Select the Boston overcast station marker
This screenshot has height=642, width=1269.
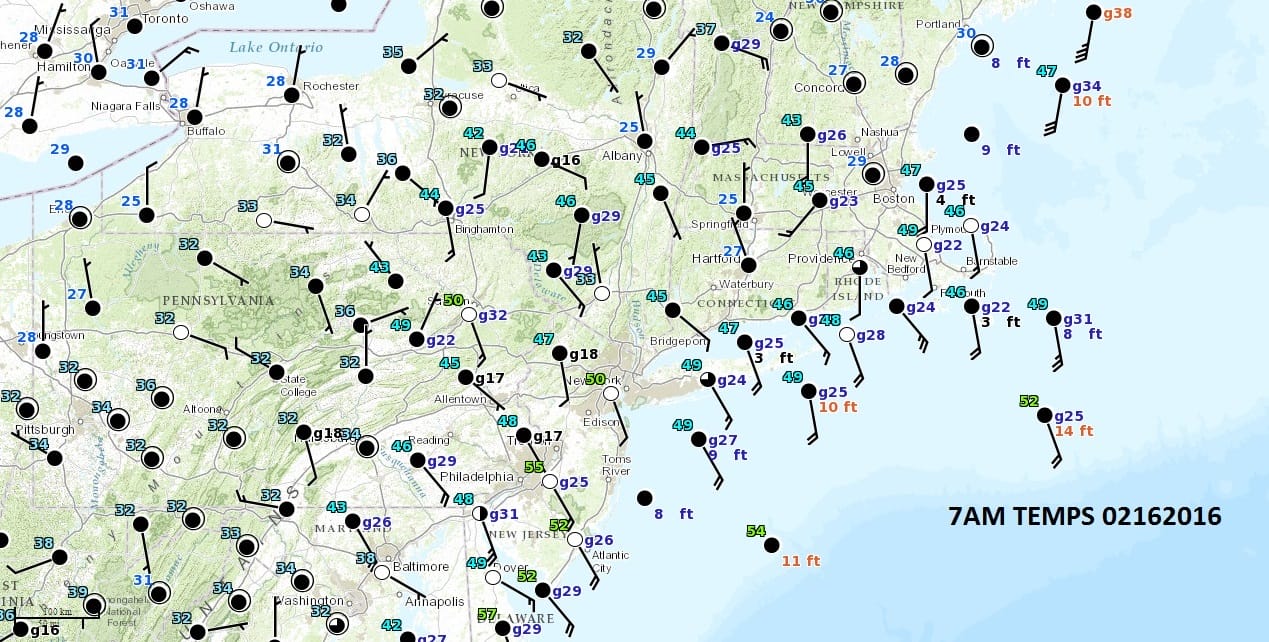[874, 173]
